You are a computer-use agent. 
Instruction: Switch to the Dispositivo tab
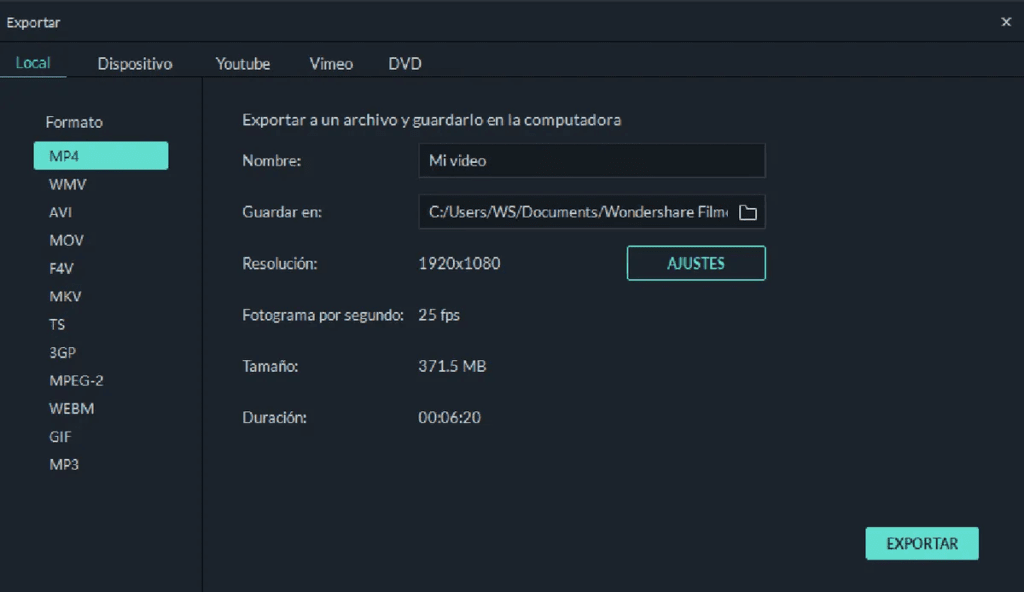pyautogui.click(x=135, y=63)
